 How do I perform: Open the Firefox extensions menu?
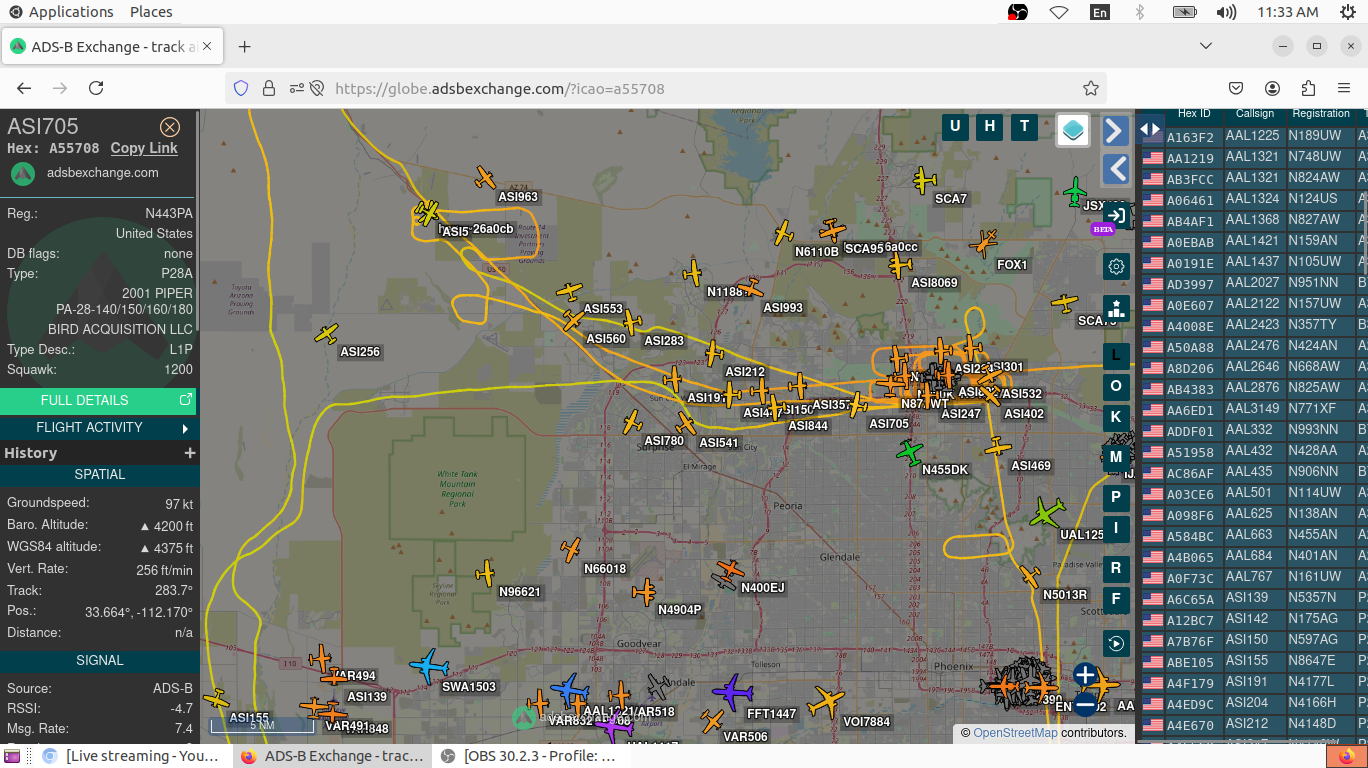(1308, 88)
